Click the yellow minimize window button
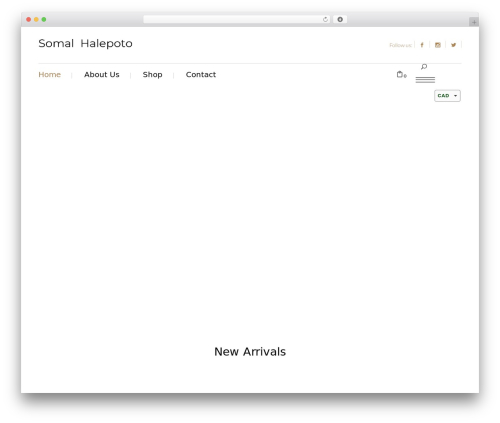Screen dimensions: 500x423 pos(36,19)
